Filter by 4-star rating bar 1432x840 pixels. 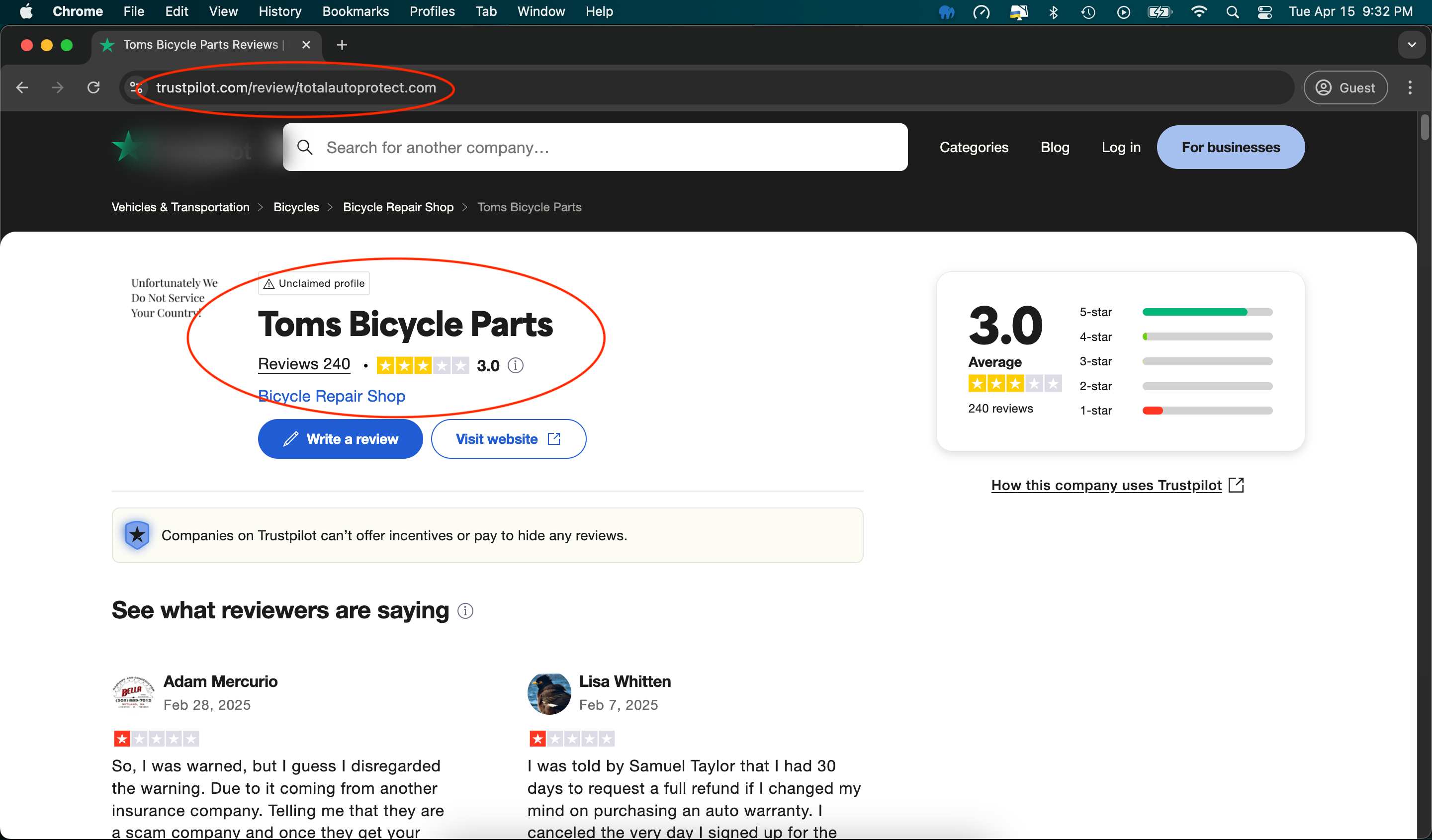point(1208,337)
